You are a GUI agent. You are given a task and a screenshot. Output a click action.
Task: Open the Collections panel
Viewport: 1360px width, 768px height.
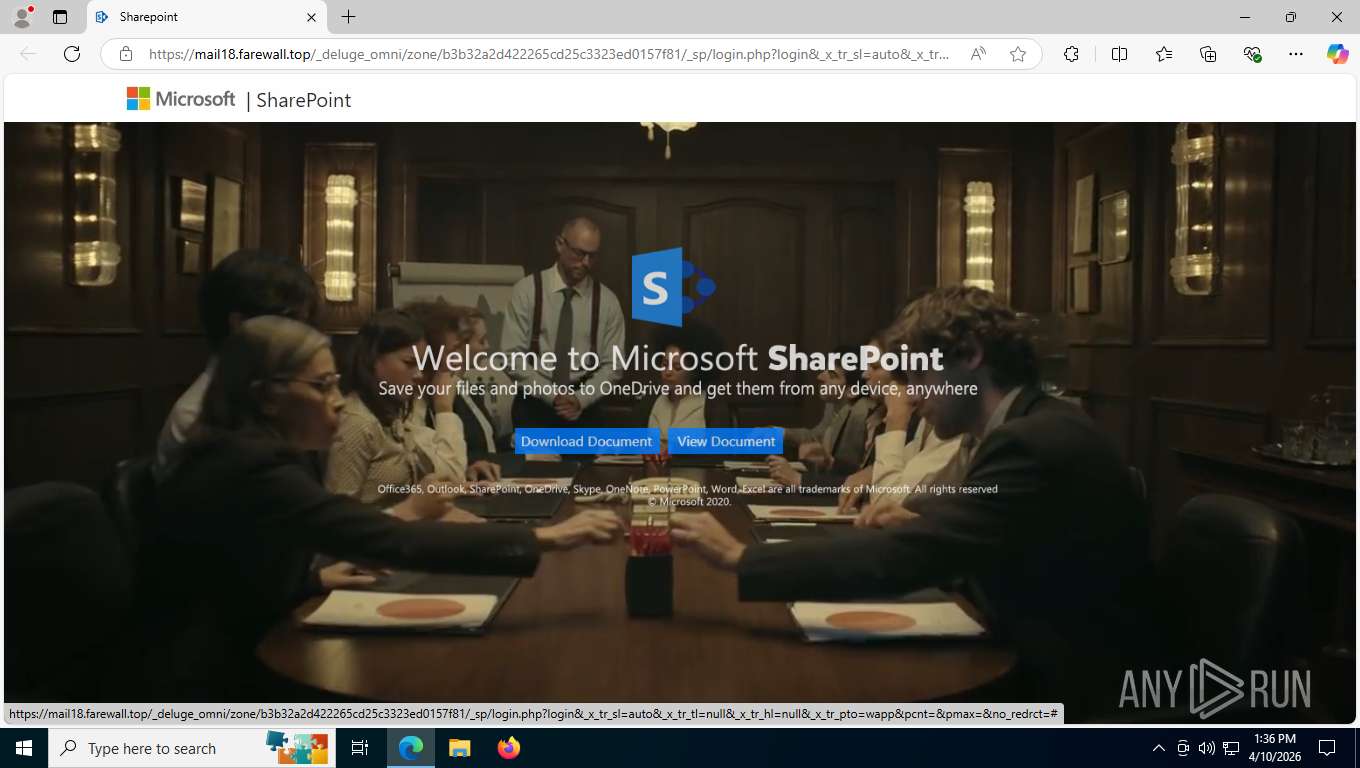click(x=1208, y=54)
